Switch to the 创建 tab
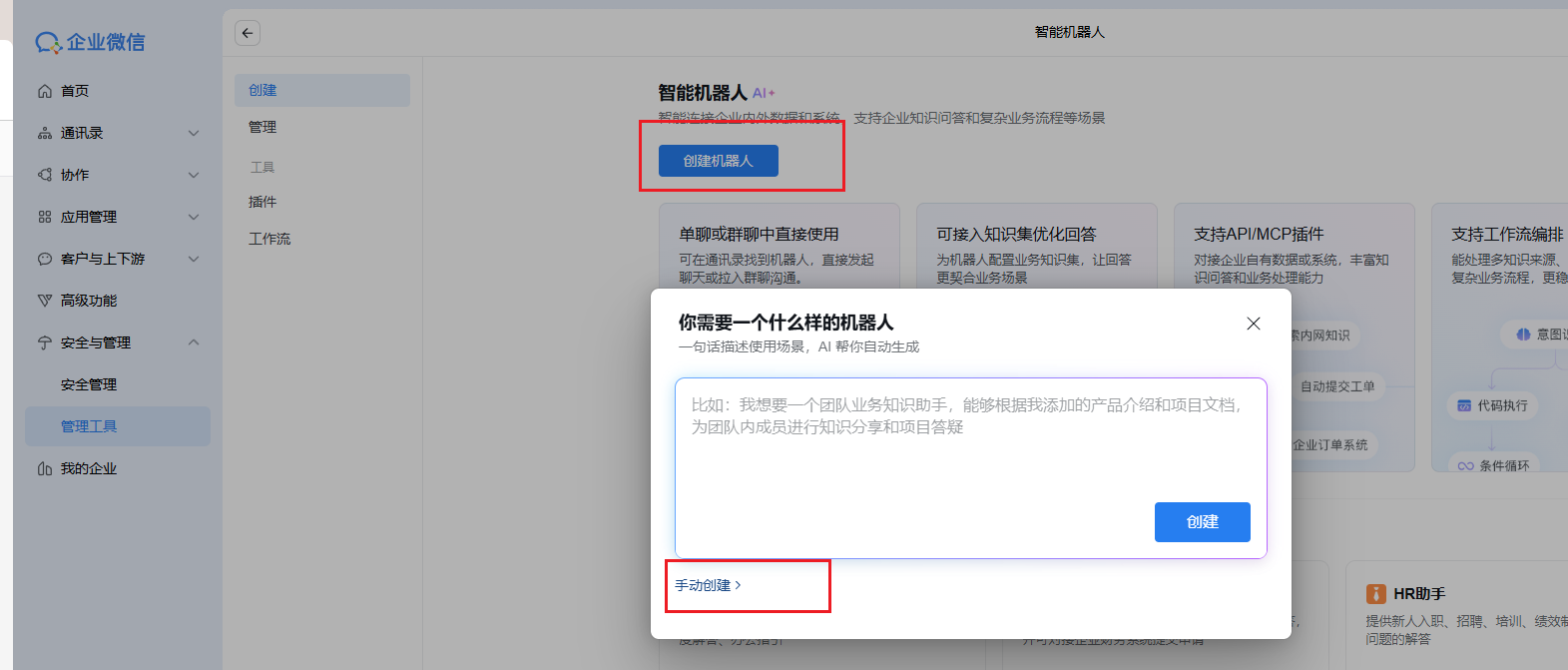Image resolution: width=1568 pixels, height=670 pixels. 322,90
